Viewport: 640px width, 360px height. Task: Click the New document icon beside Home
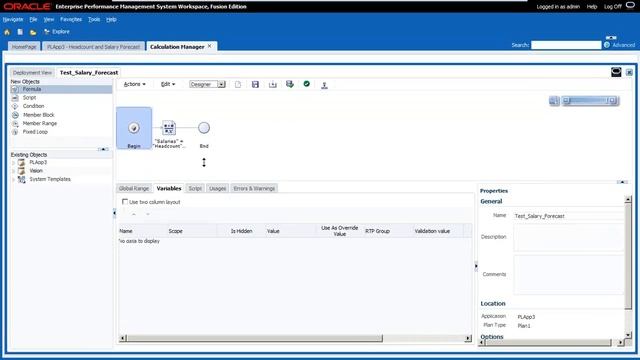point(20,32)
